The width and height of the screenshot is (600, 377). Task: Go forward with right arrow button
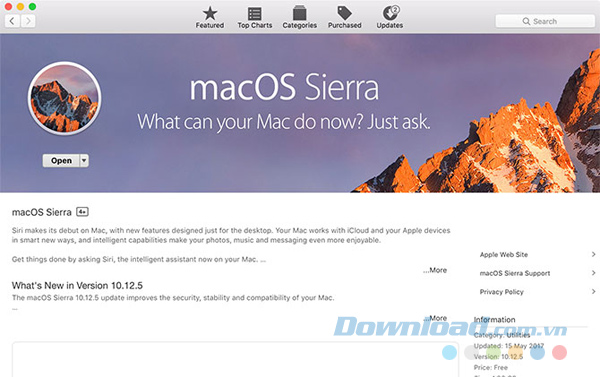[28, 21]
